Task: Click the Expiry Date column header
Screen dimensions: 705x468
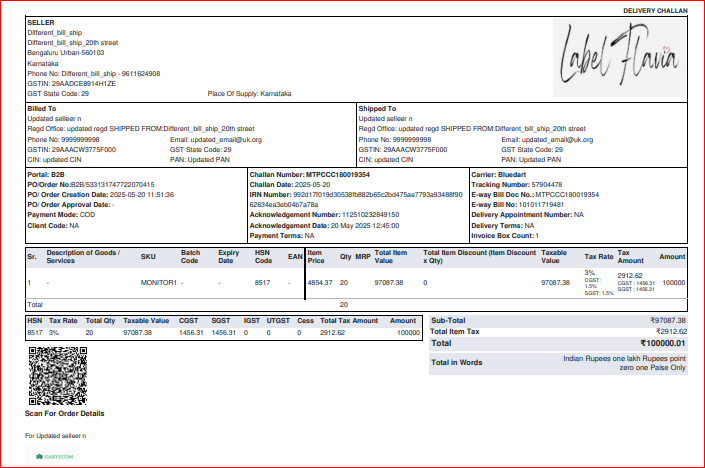Action: click(228, 257)
